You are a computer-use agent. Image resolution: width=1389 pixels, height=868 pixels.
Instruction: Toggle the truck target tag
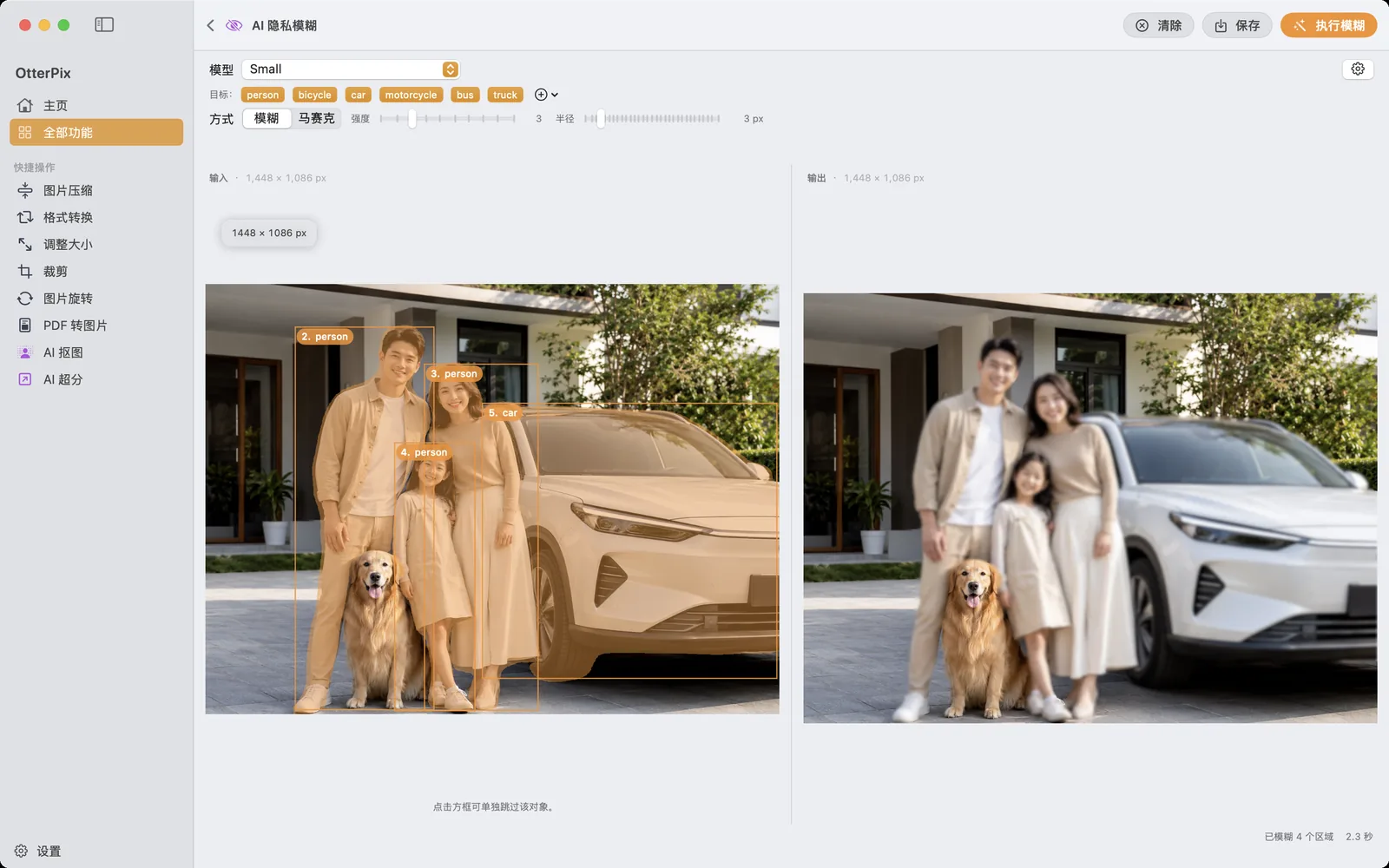coord(505,95)
